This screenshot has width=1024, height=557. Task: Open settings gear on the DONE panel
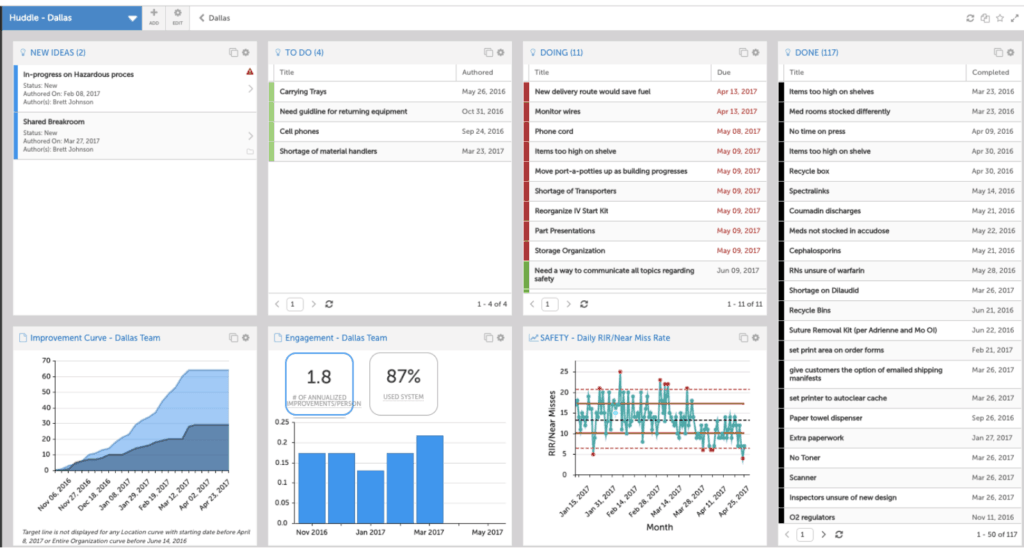click(1010, 52)
